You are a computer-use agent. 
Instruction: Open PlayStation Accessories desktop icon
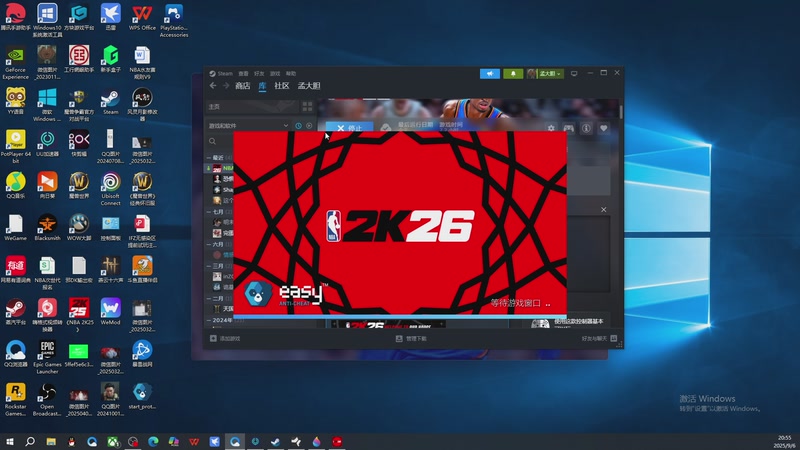tap(174, 21)
